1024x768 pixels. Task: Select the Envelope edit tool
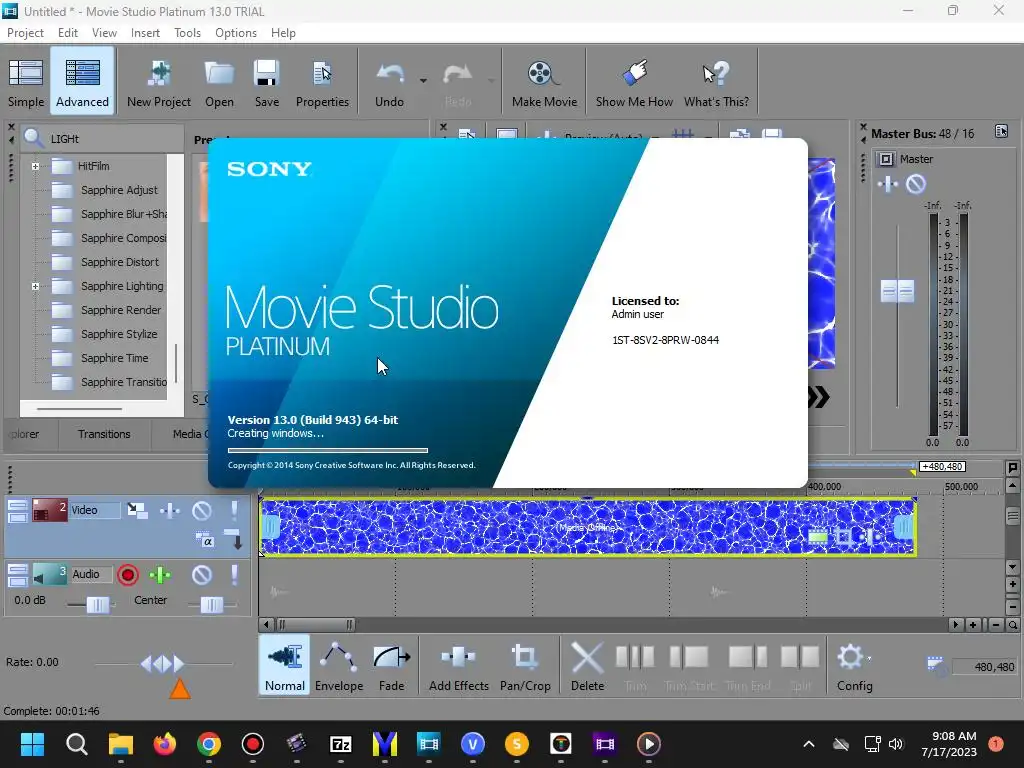339,666
